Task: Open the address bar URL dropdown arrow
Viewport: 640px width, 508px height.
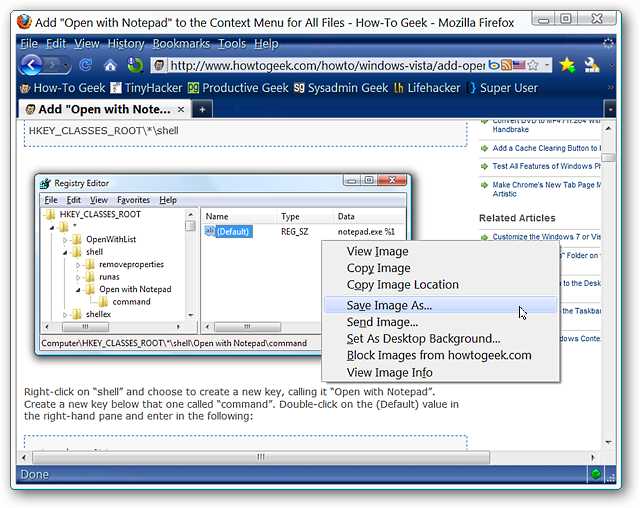Action: pyautogui.click(x=546, y=65)
